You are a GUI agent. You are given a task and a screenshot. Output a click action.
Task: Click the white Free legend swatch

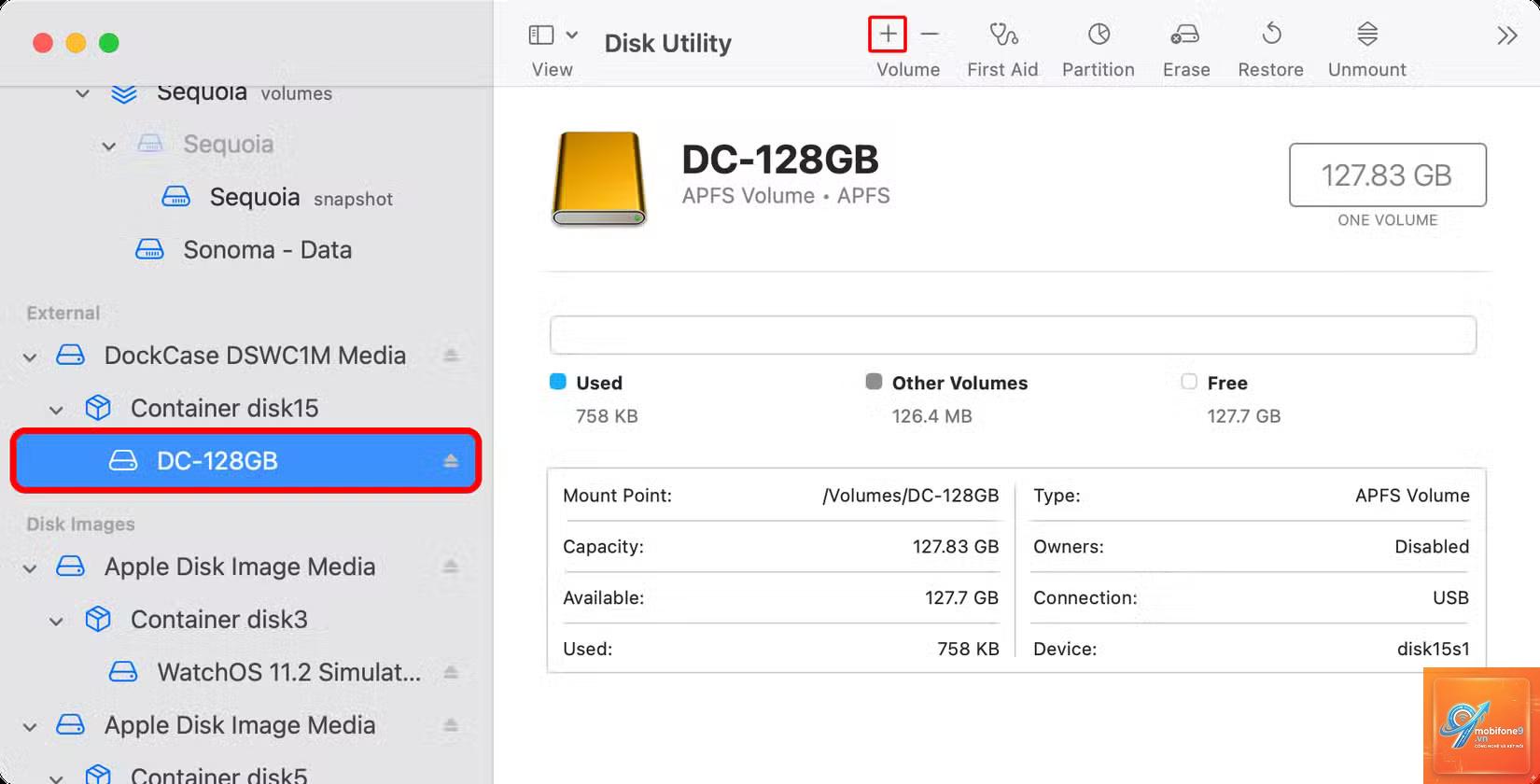pyautogui.click(x=1189, y=382)
